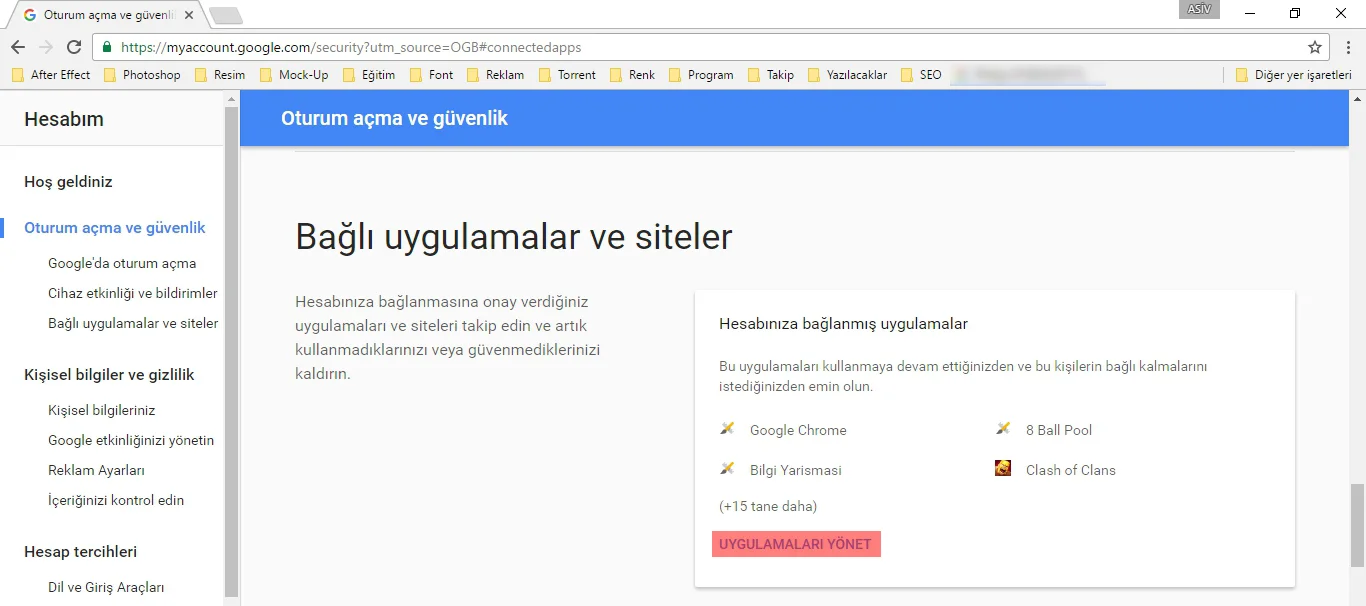Open the SEO bookmark folder
Screen dimensions: 1366x606
point(921,75)
